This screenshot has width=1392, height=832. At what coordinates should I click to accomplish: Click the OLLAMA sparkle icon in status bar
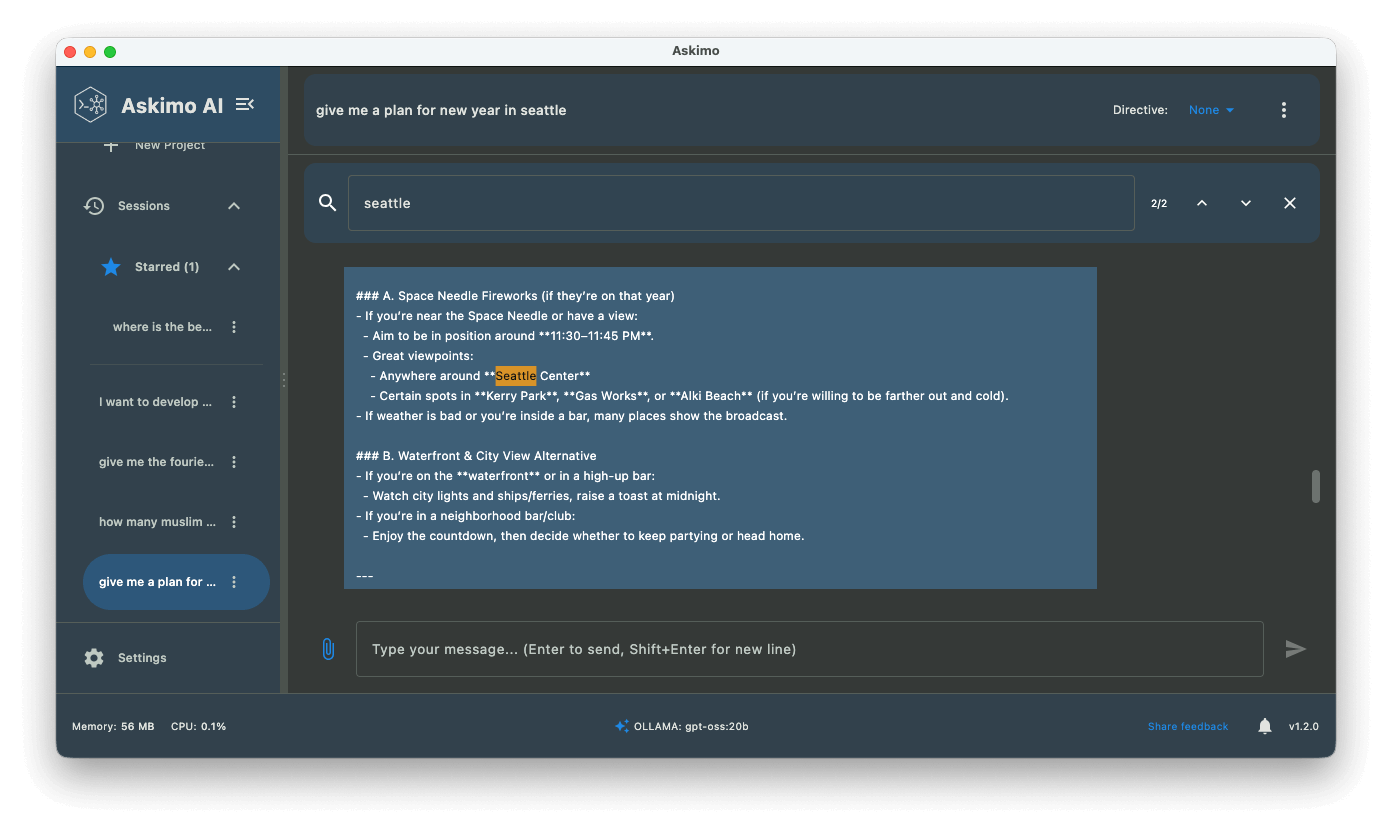(x=622, y=726)
